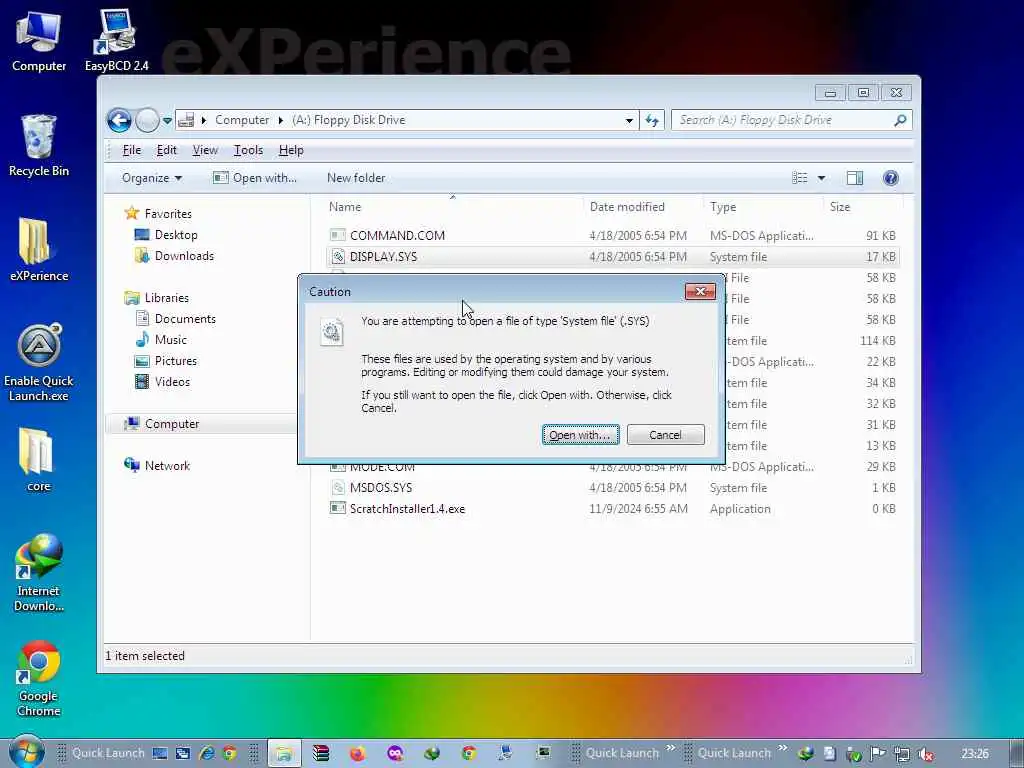Open the network tray icon
The image size is (1024, 768).
coord(902,754)
